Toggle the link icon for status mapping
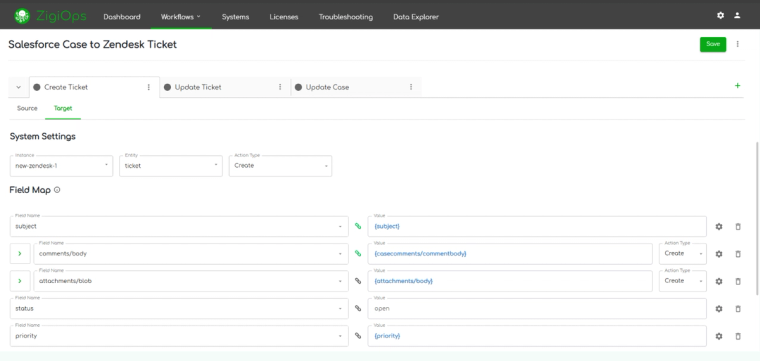 pos(358,309)
